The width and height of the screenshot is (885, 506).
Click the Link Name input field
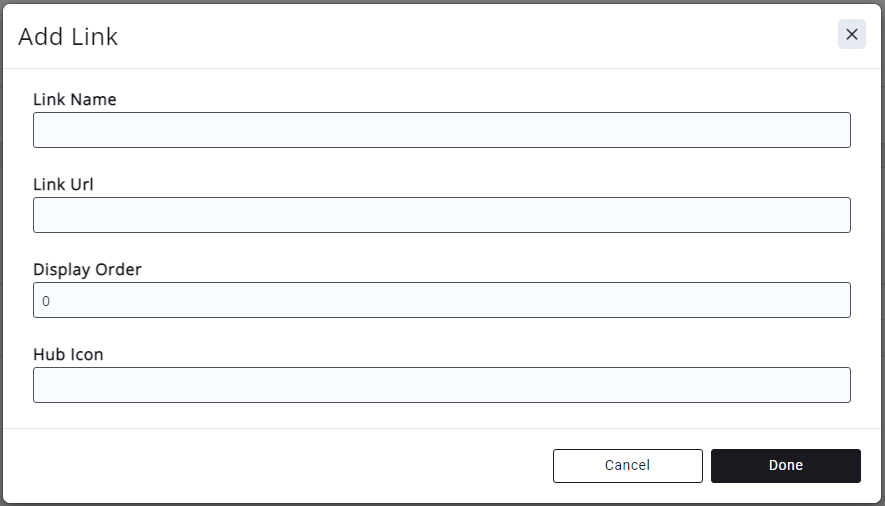click(x=441, y=130)
